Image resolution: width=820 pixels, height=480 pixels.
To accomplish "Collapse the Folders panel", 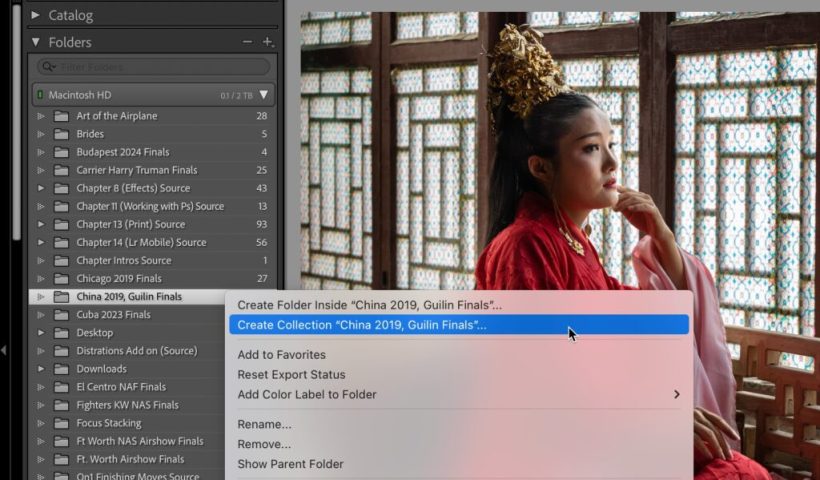I will (36, 43).
